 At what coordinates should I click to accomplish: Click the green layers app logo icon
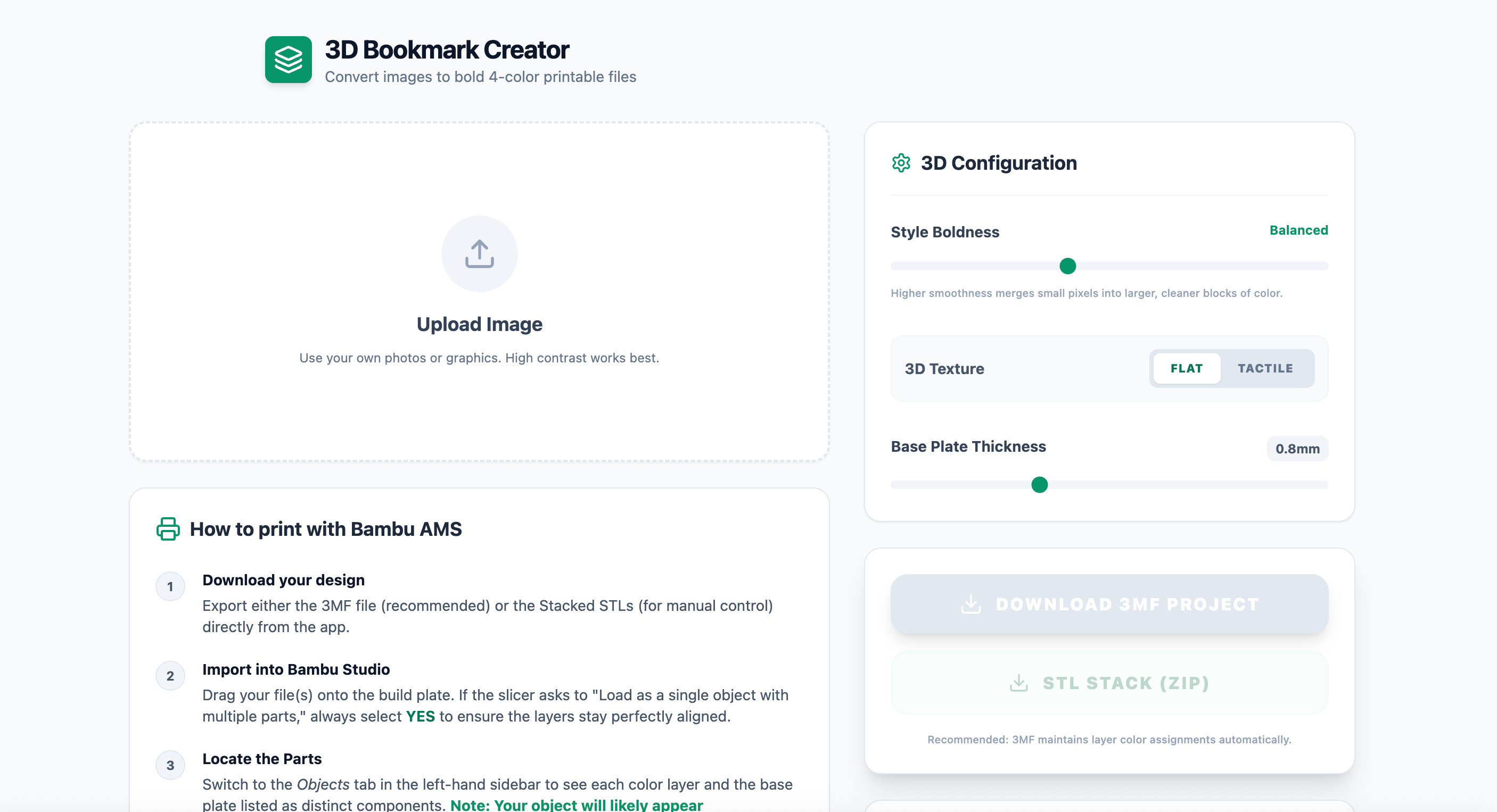pos(288,59)
